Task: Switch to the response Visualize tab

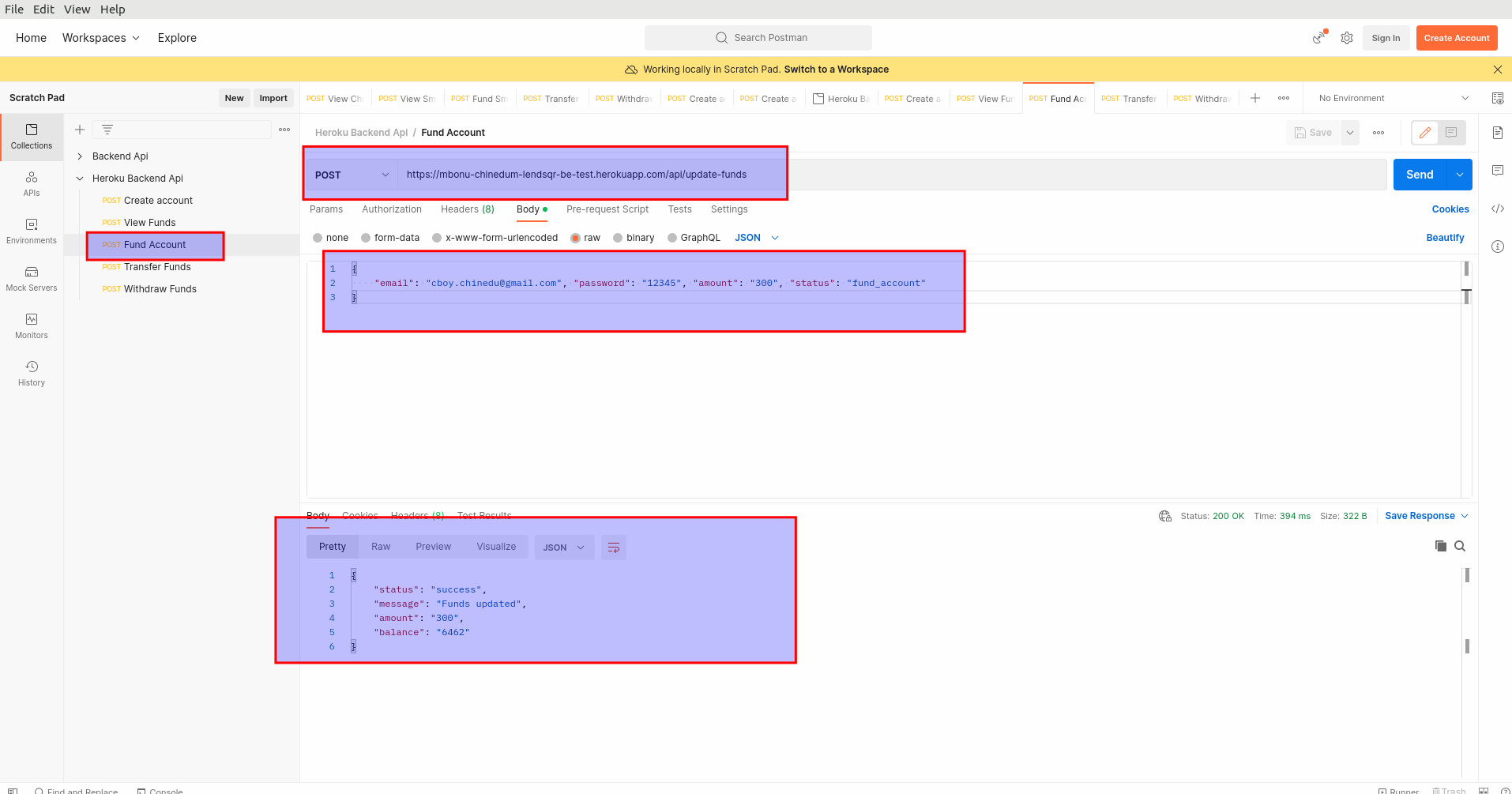Action: pos(496,547)
